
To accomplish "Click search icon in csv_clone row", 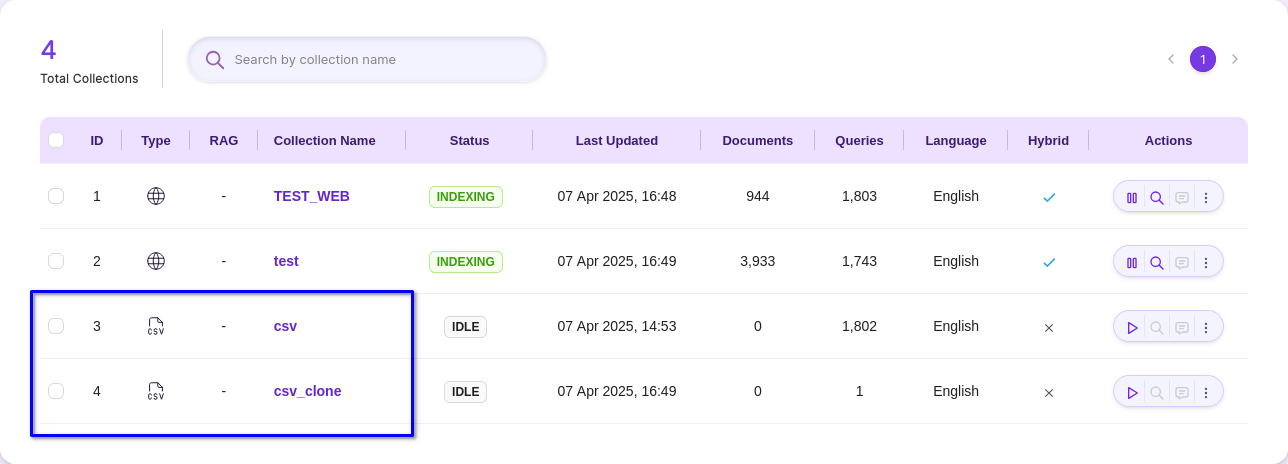I will click(x=1157, y=393).
